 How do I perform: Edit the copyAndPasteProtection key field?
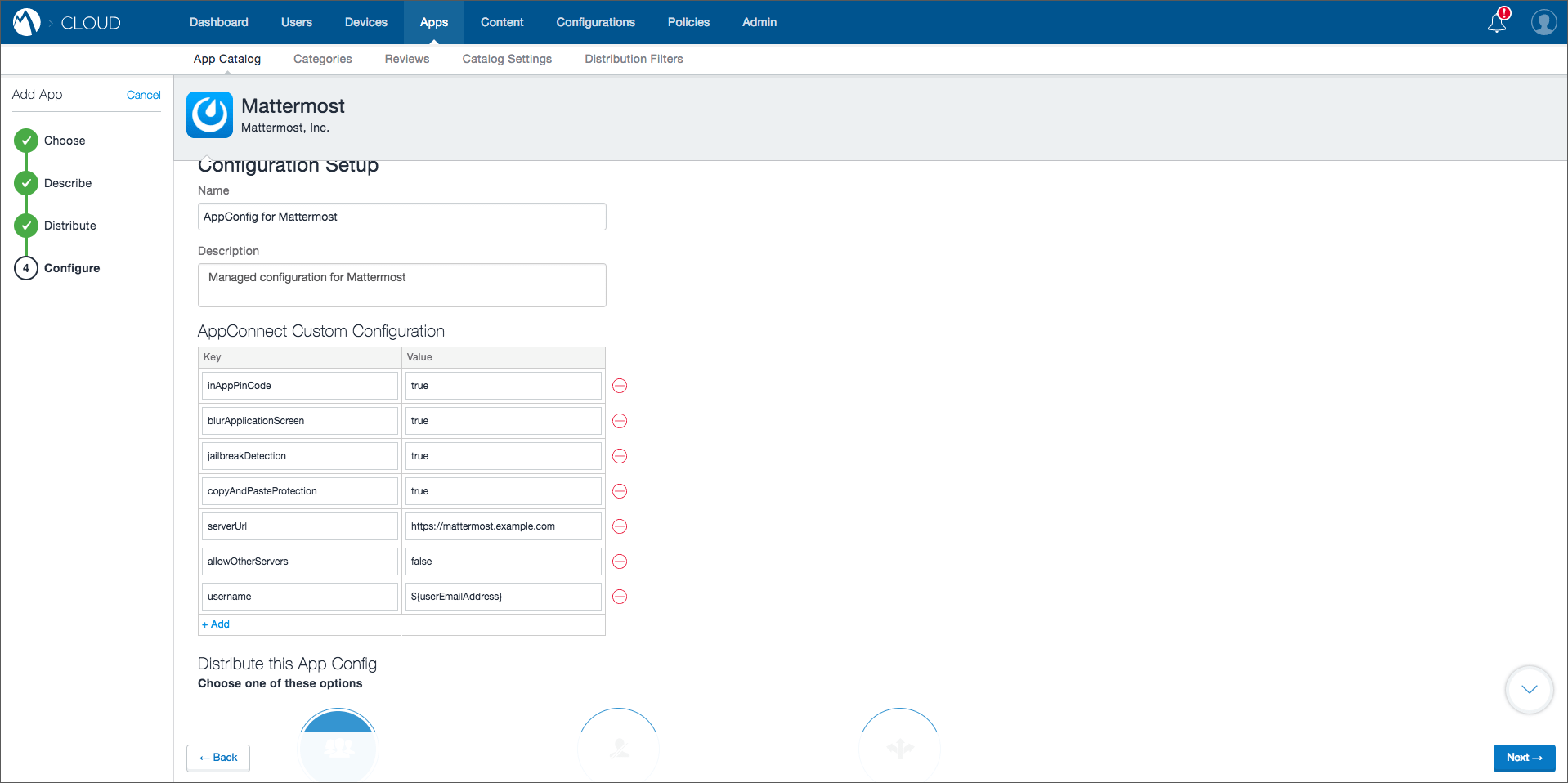299,491
